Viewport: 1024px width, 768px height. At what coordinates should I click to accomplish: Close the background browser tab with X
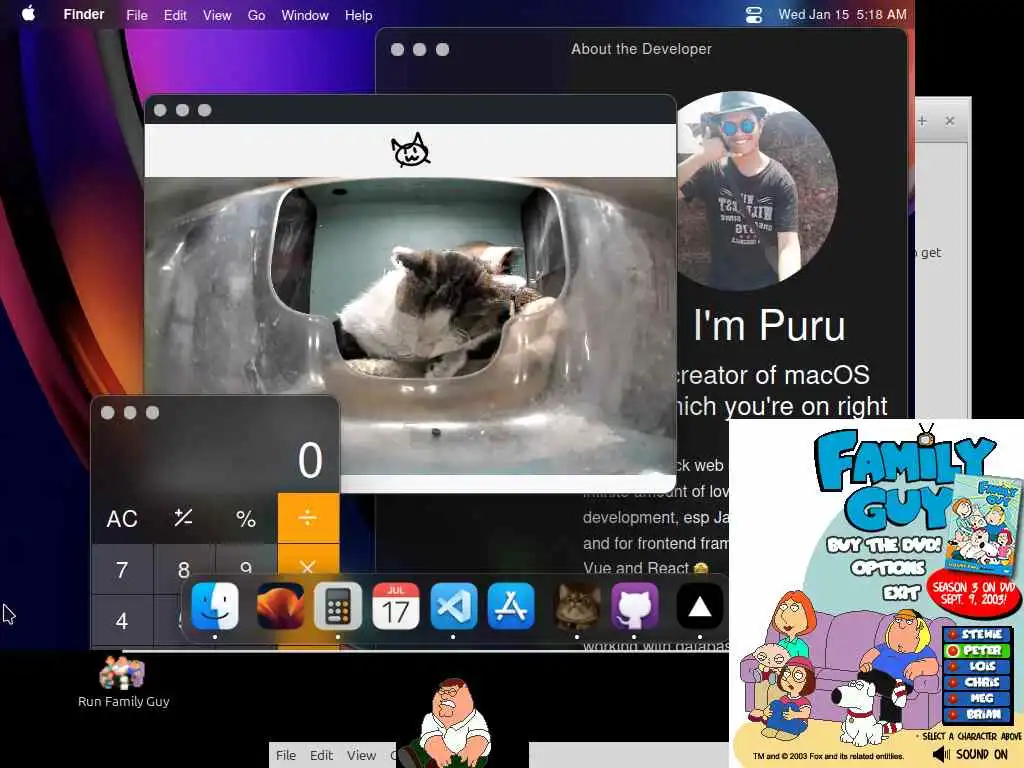(x=950, y=121)
